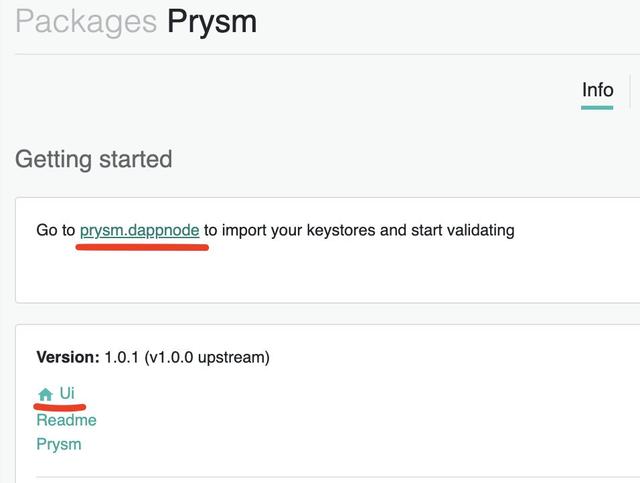Click the Prysm package title
This screenshot has width=640, height=483.
(212, 22)
